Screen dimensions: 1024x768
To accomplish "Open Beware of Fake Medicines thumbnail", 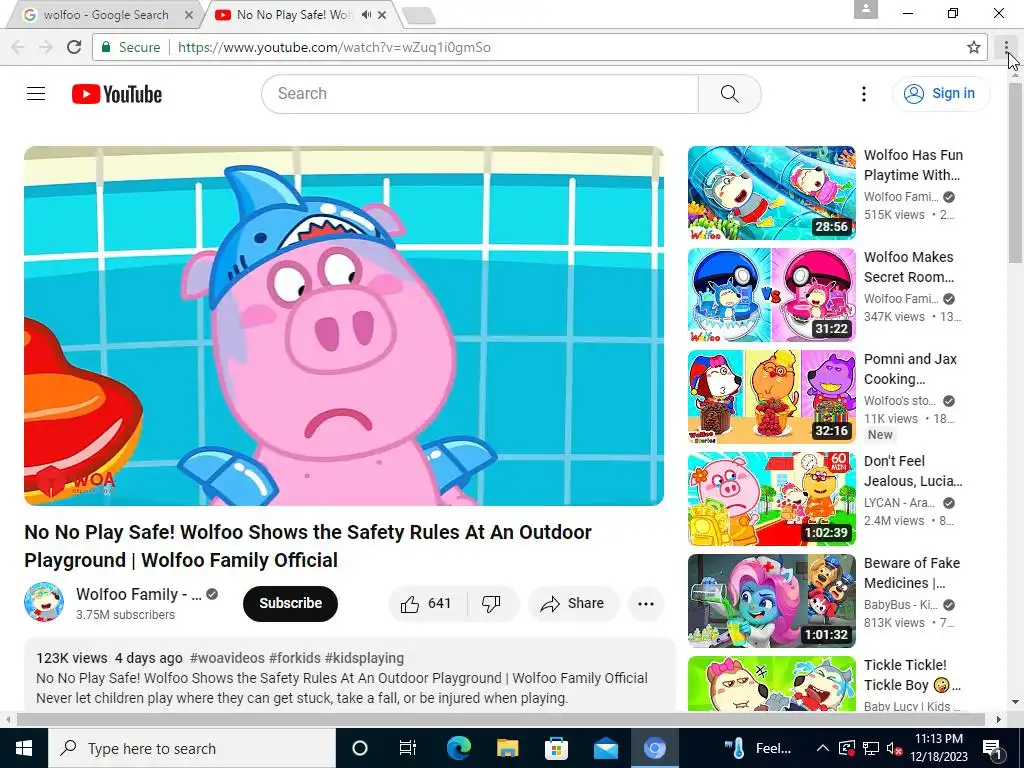I will pyautogui.click(x=771, y=601).
